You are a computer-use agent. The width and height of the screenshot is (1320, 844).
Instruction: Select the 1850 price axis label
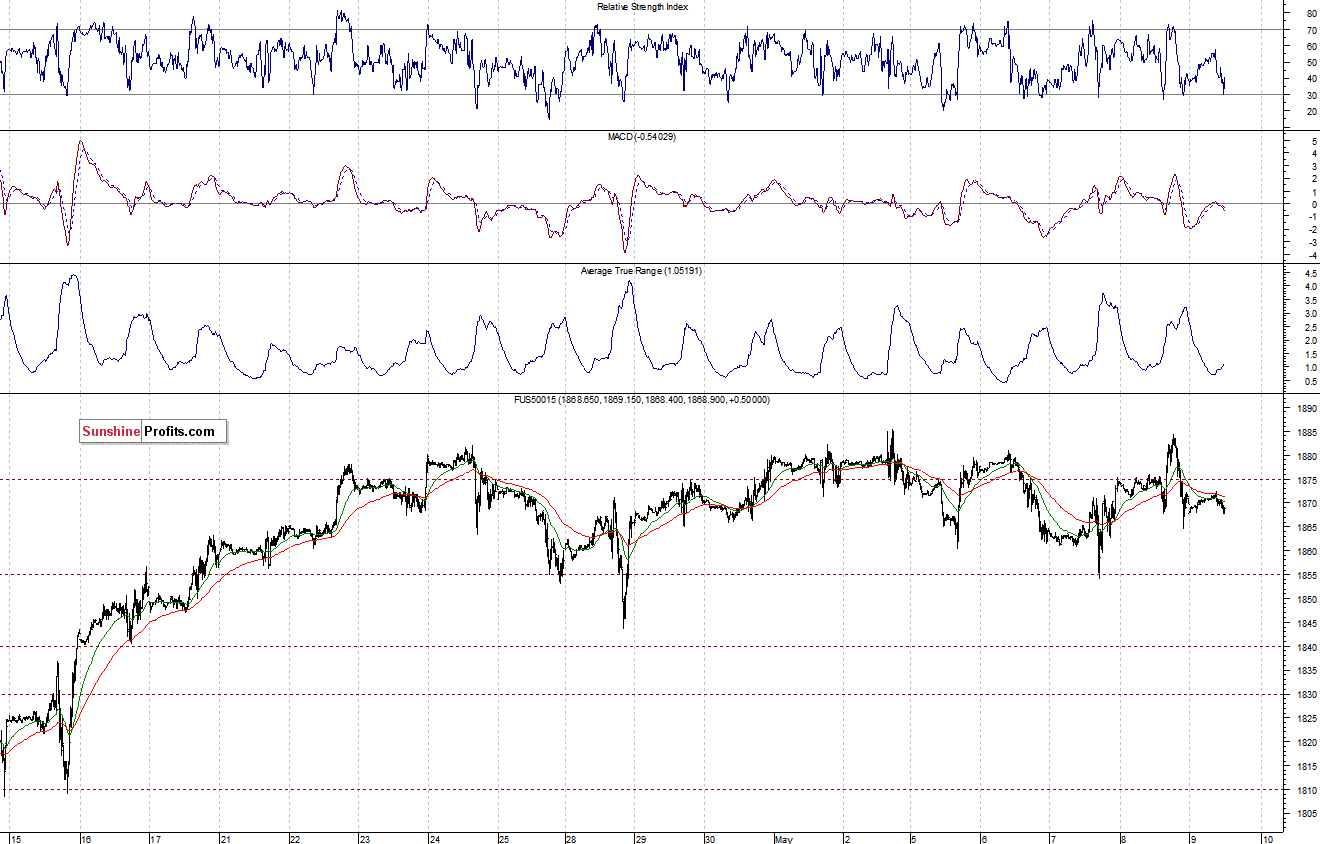point(1306,600)
